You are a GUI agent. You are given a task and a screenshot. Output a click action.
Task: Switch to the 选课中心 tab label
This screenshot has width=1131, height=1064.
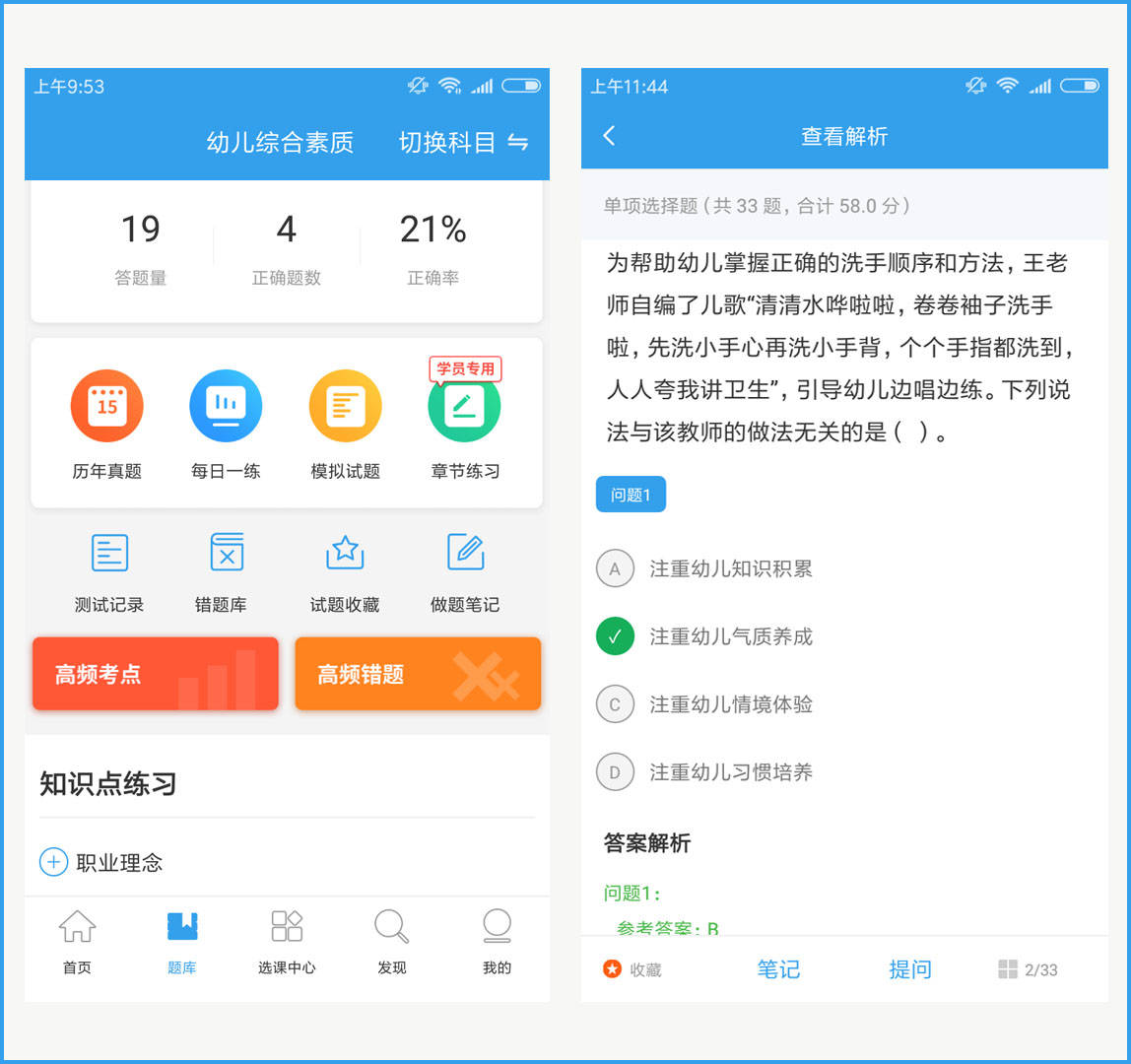coord(287,967)
